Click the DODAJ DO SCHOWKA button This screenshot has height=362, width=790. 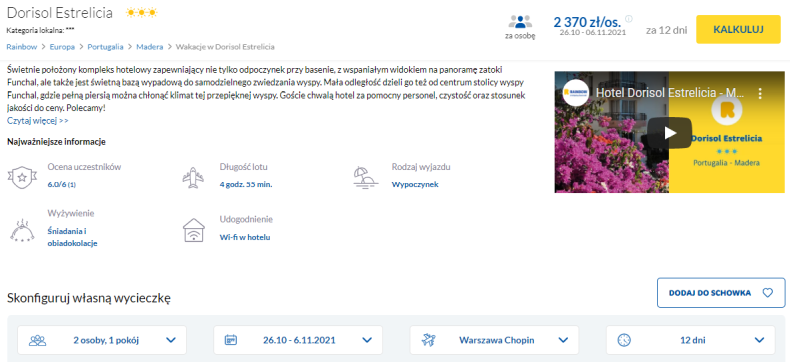pyautogui.click(x=721, y=293)
